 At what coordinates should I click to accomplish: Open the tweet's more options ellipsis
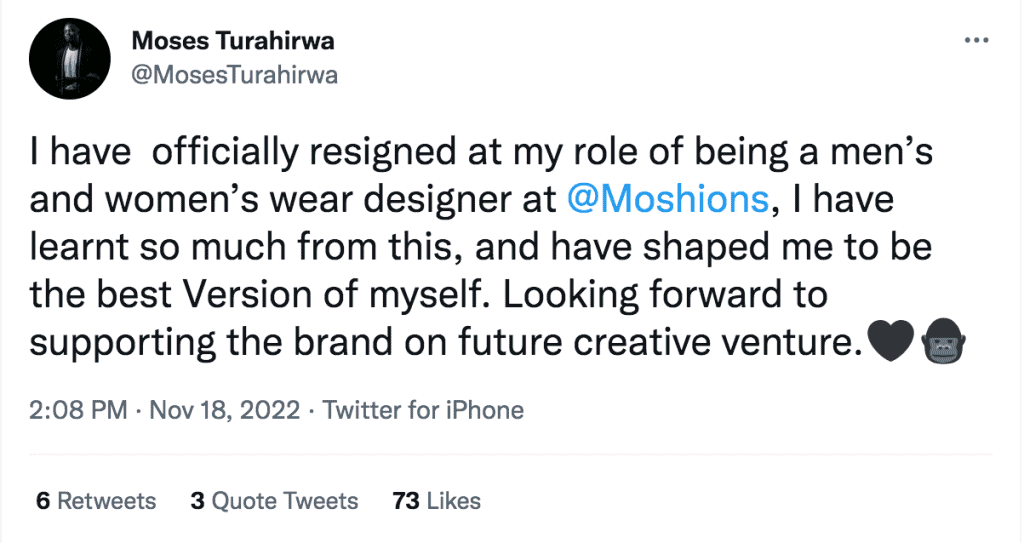click(975, 40)
